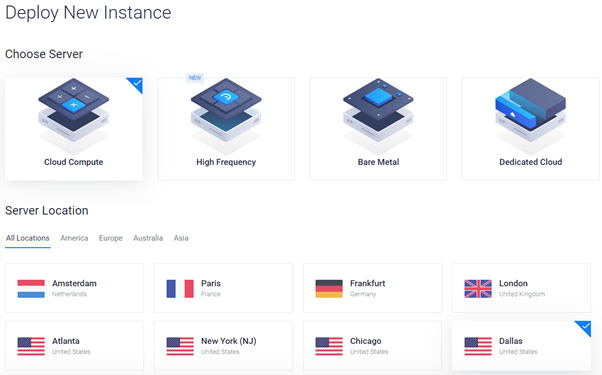The image size is (602, 375).
Task: Click the French flag for Paris
Action: (x=180, y=289)
